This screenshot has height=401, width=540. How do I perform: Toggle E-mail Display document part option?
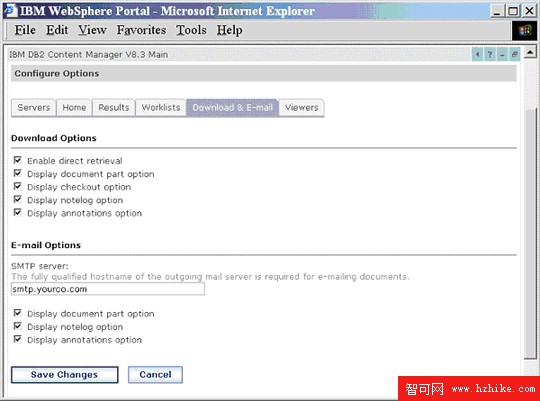coord(18,313)
